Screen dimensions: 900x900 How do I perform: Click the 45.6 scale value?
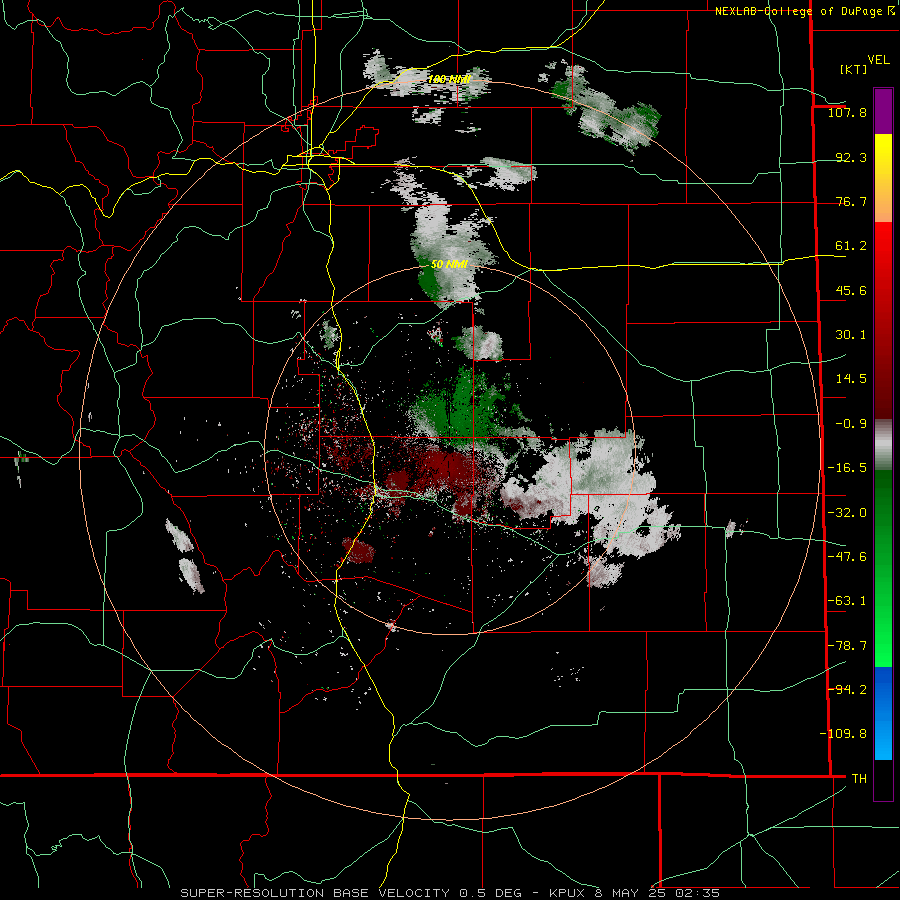(851, 290)
